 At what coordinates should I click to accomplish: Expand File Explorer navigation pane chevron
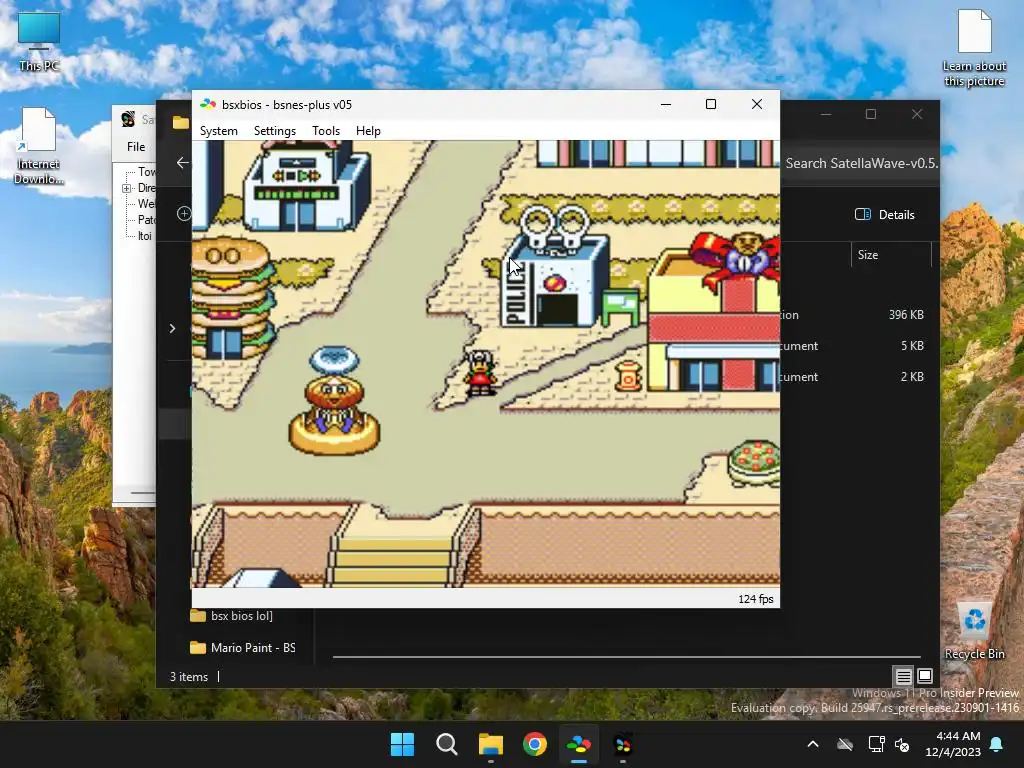point(172,328)
